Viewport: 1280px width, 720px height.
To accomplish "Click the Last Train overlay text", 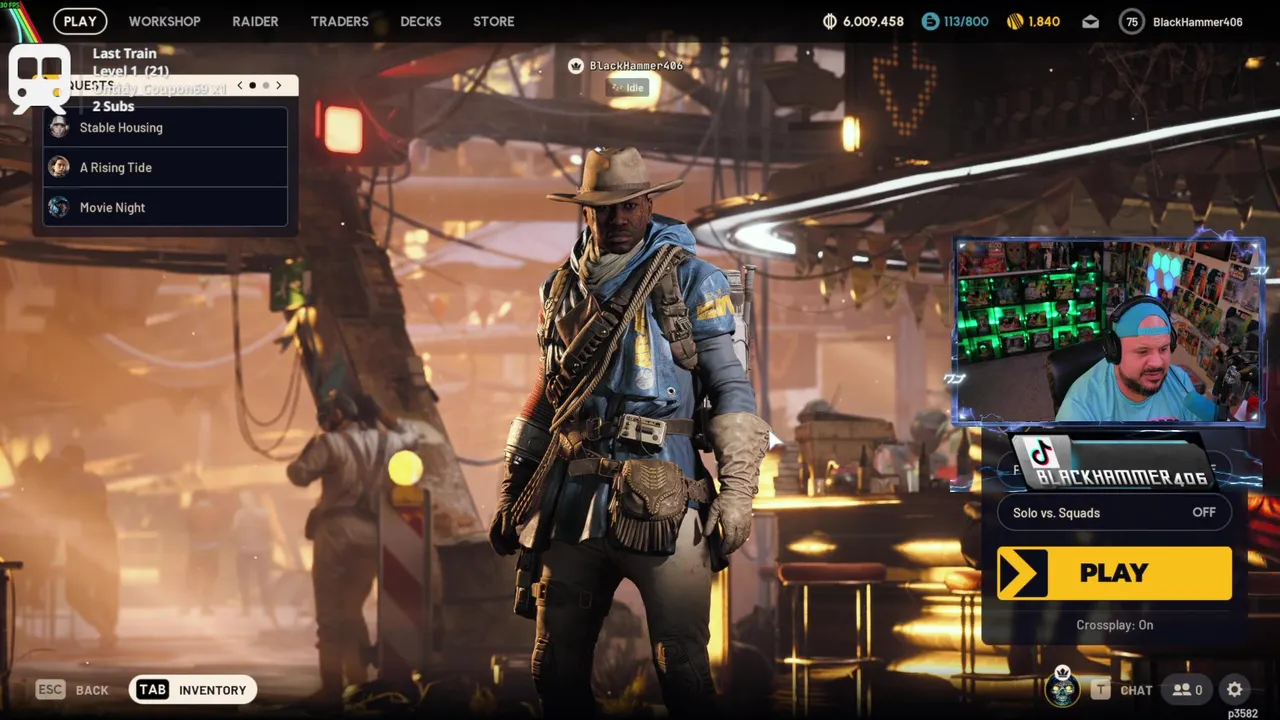I will (x=125, y=53).
